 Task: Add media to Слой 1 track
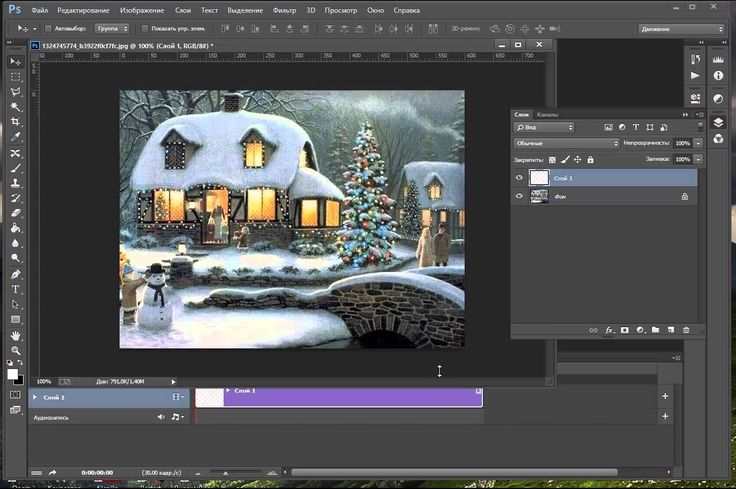pyautogui.click(x=665, y=397)
